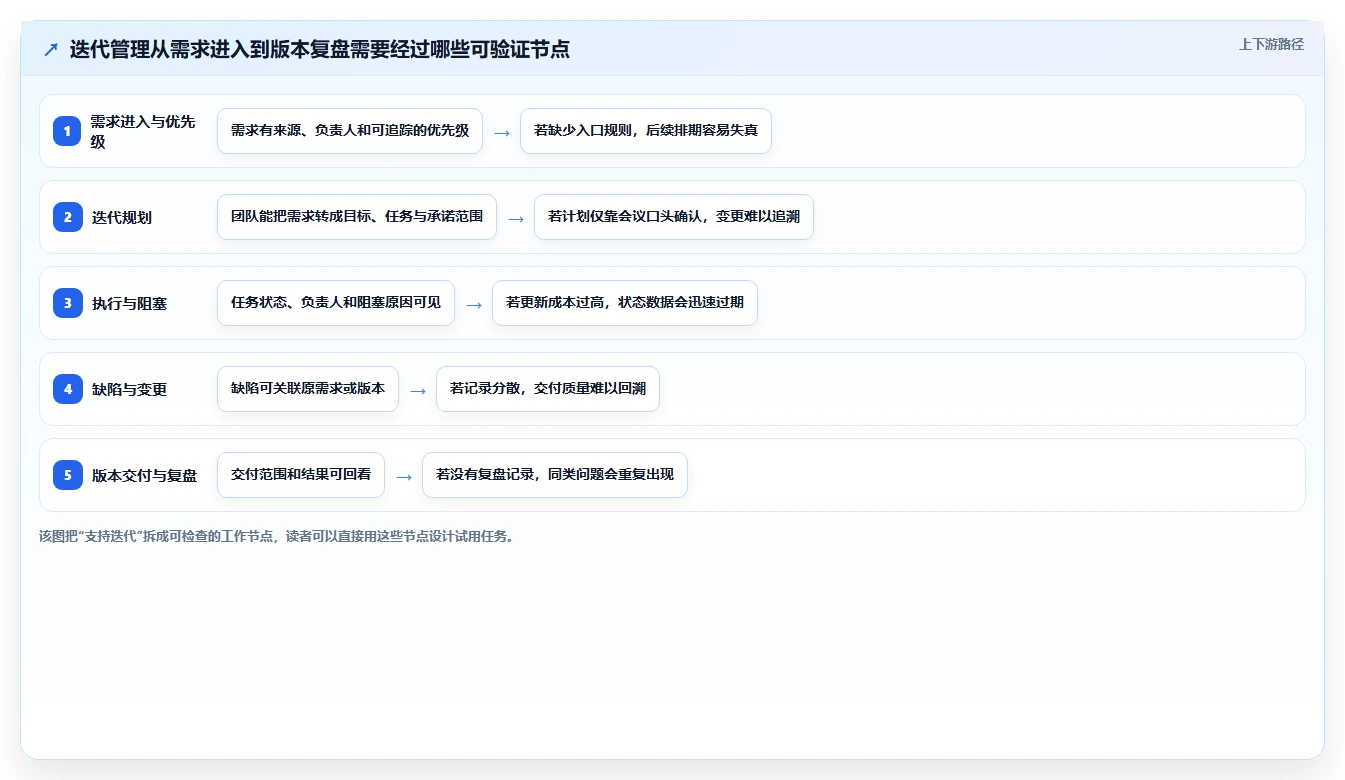Select the 执行与阻塞 step label
The width and height of the screenshot is (1345, 780).
pyautogui.click(x=129, y=303)
